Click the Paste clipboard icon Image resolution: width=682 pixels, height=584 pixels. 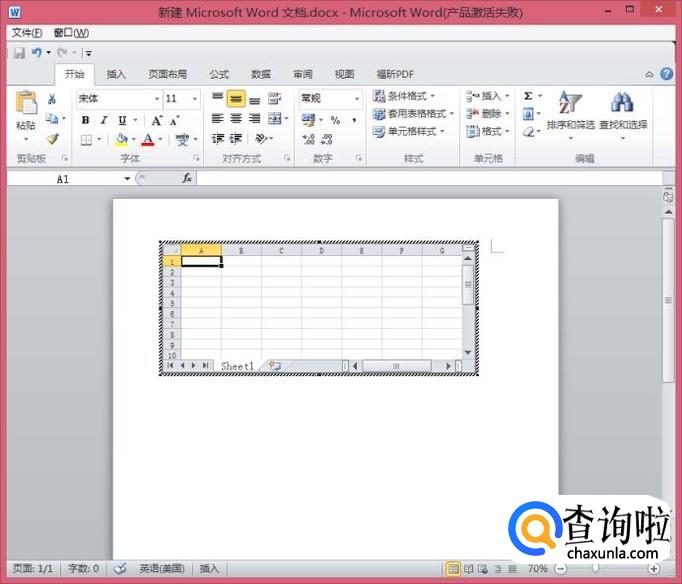pyautogui.click(x=26, y=103)
